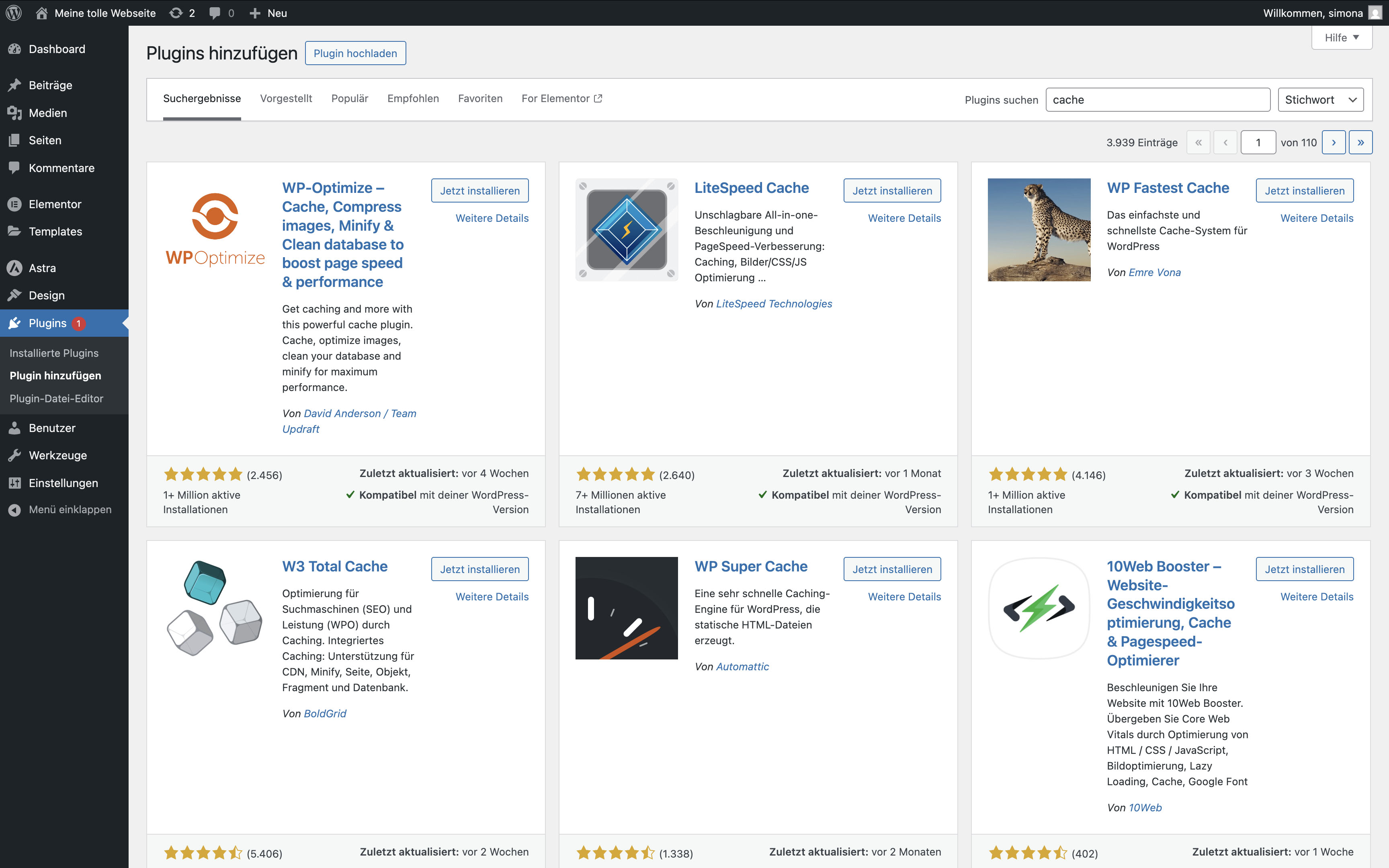The height and width of the screenshot is (868, 1389).
Task: Open the Astra menu in sidebar
Action: pyautogui.click(x=42, y=268)
